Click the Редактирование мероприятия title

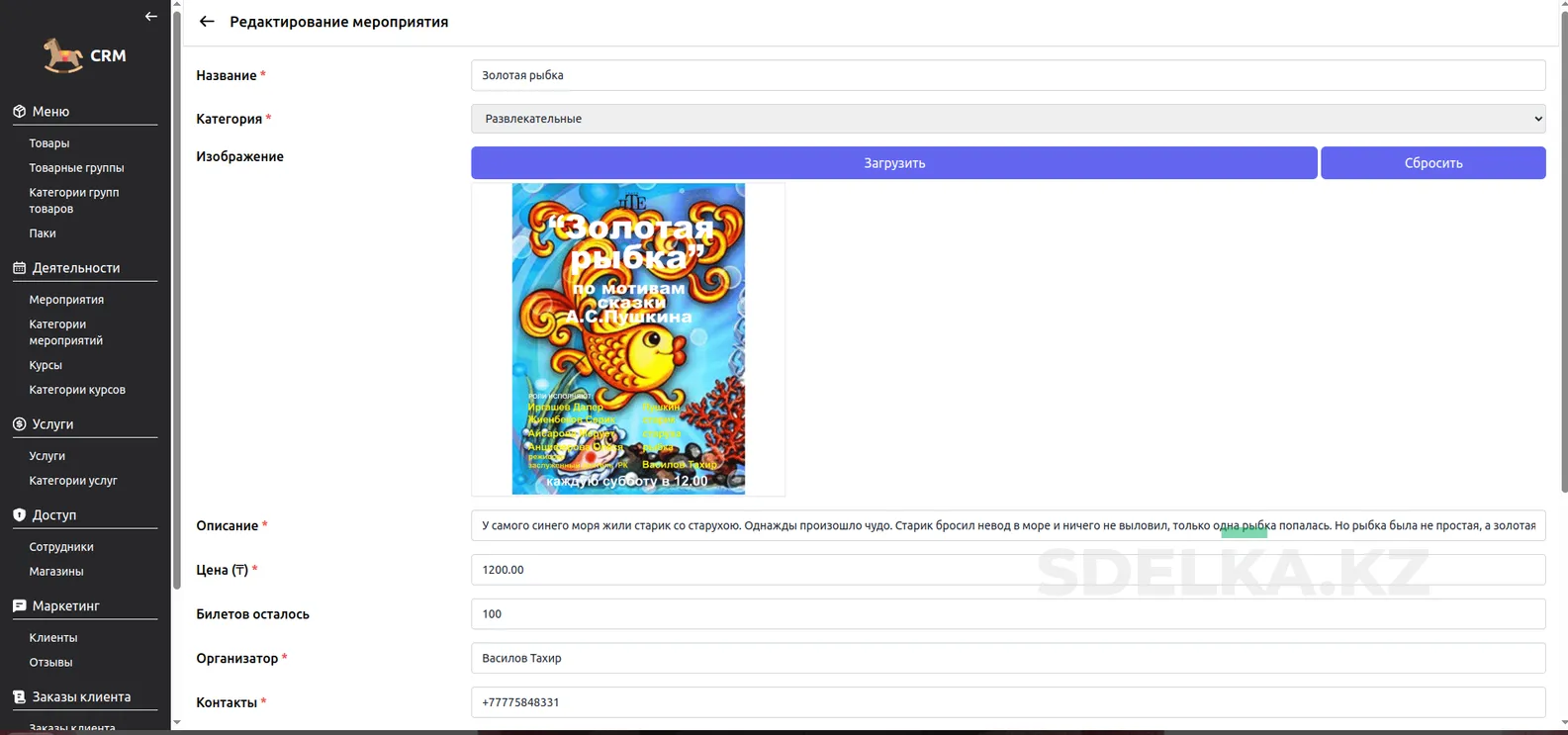coord(339,22)
